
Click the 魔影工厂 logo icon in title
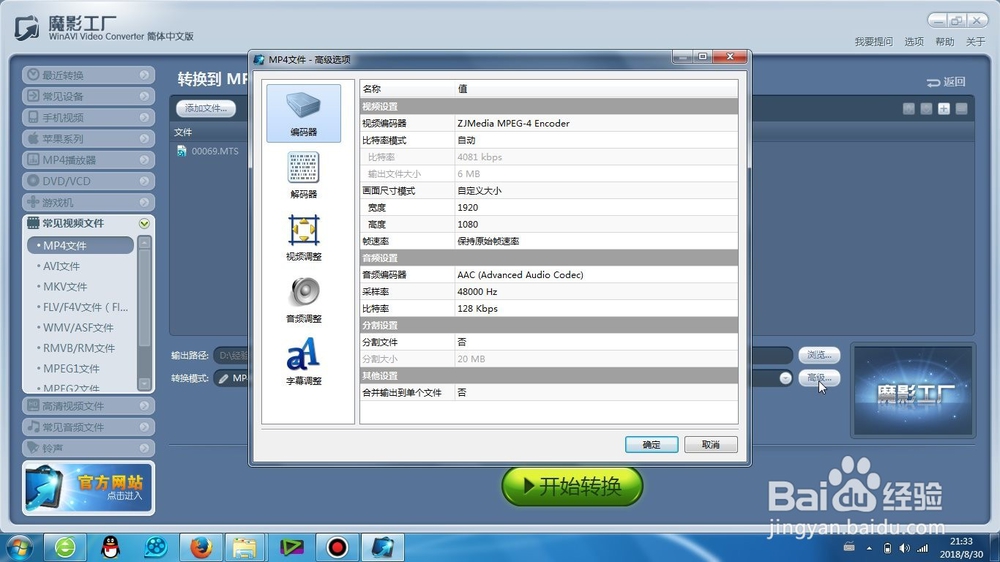[27, 29]
